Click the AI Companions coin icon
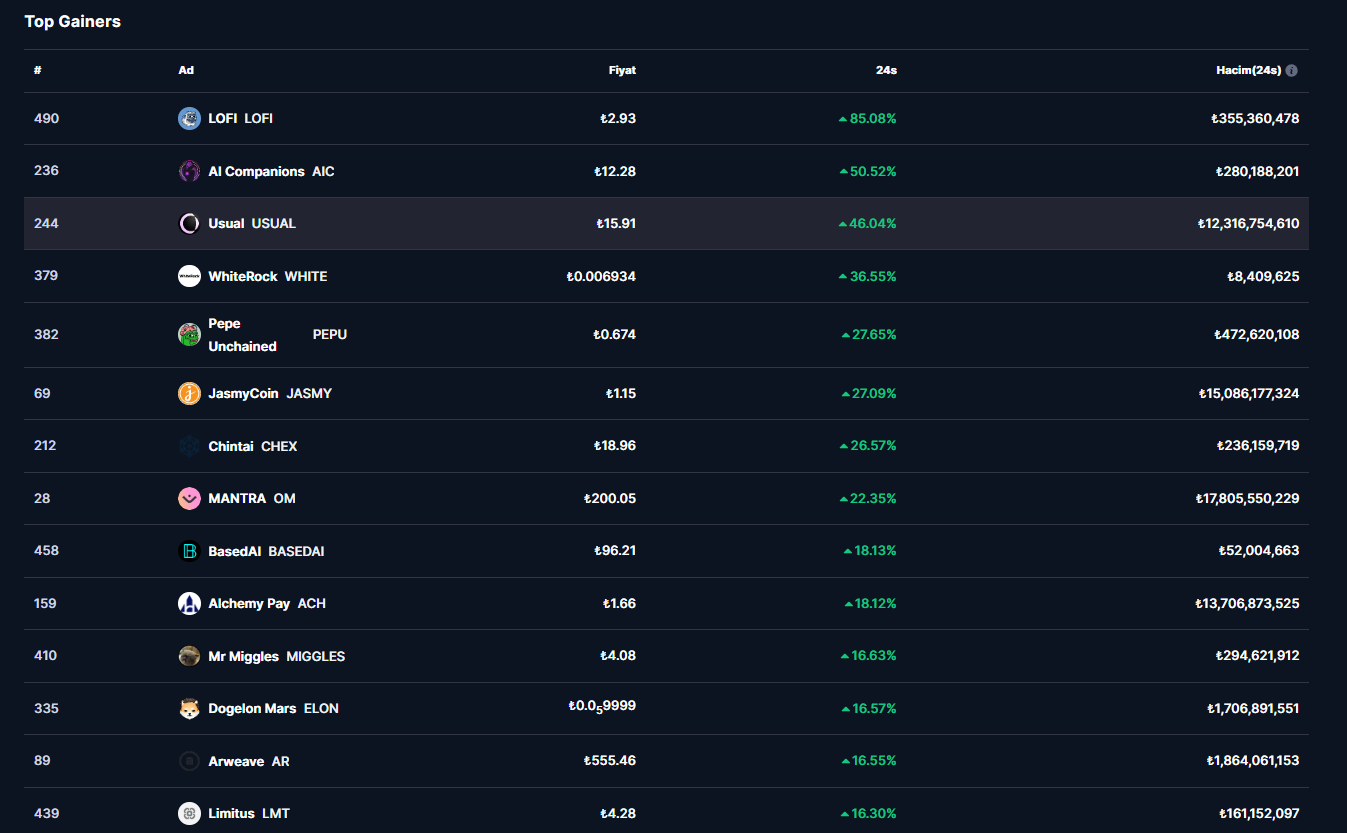Image resolution: width=1347 pixels, height=833 pixels. click(x=189, y=171)
